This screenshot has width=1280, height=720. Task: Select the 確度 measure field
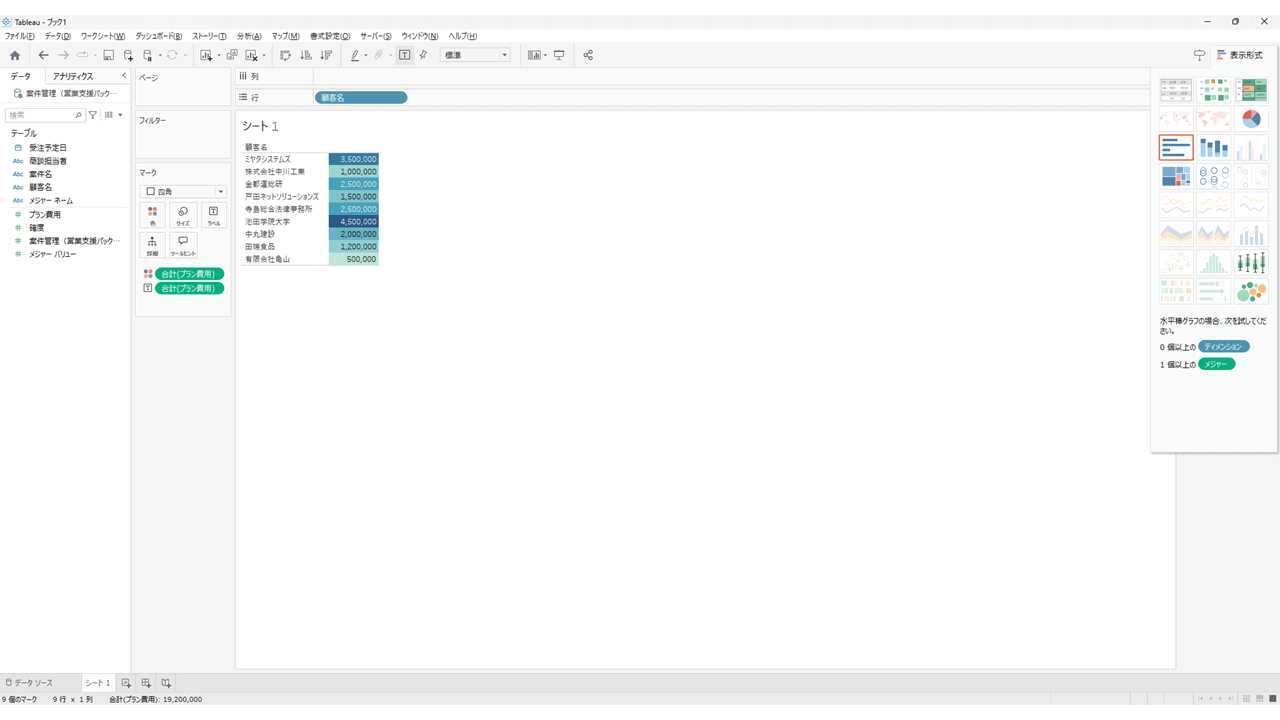click(37, 228)
